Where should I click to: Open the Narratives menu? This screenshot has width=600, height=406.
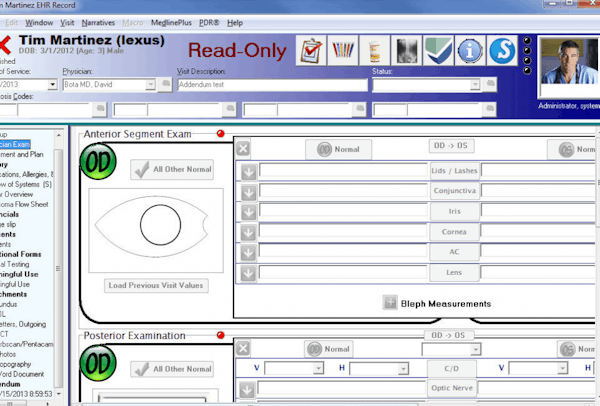[x=98, y=23]
